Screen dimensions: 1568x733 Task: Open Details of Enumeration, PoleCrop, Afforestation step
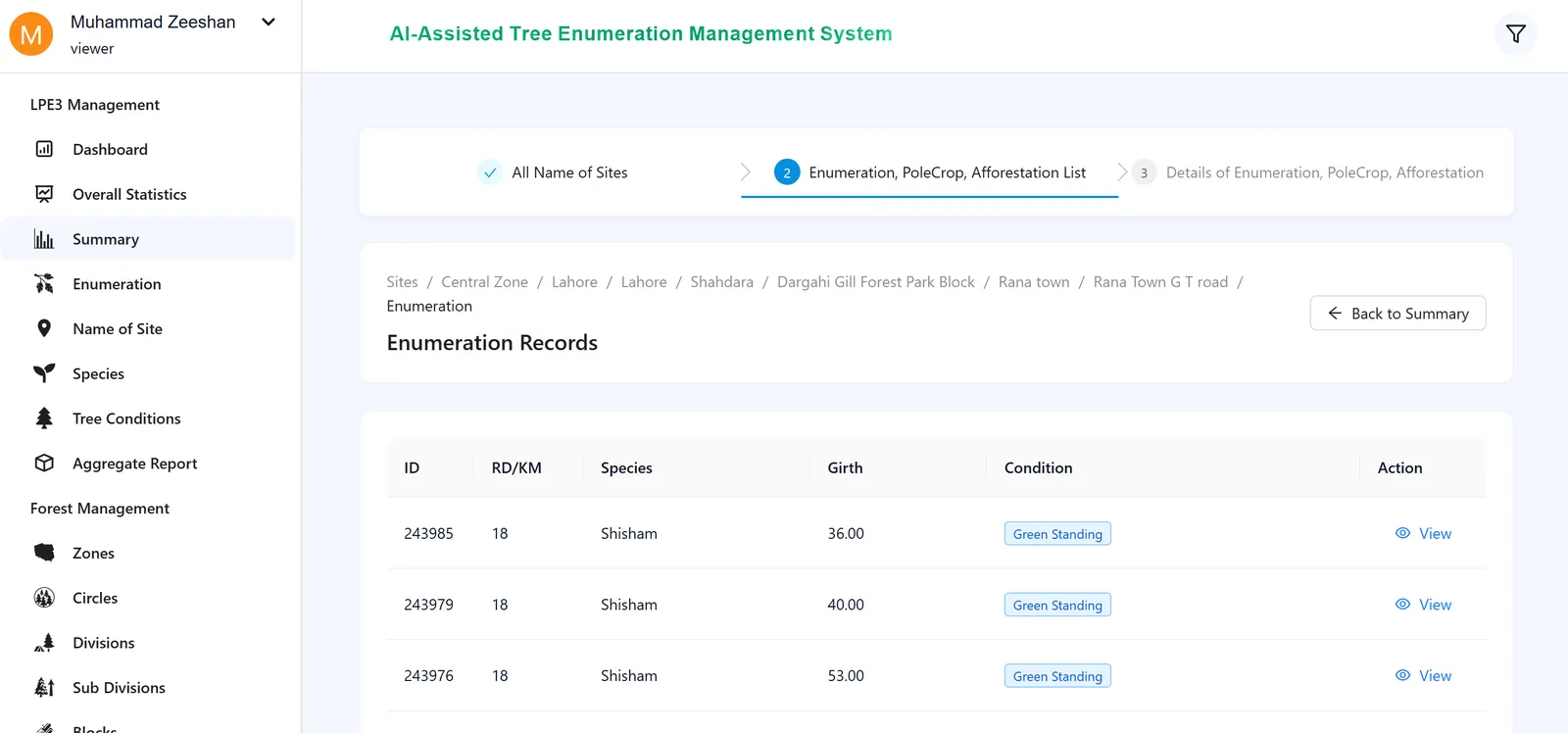click(x=1307, y=172)
